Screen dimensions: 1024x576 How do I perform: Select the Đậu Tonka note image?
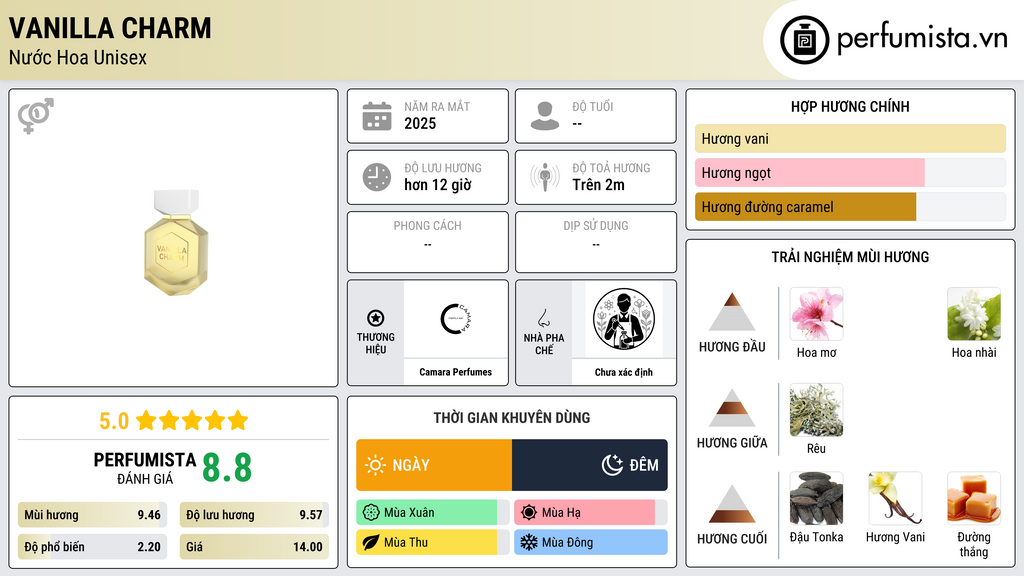816,498
